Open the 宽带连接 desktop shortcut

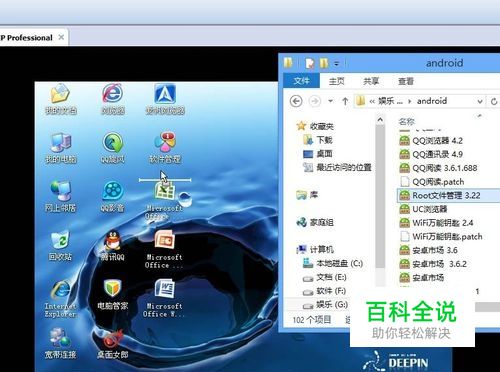[x=60, y=343]
